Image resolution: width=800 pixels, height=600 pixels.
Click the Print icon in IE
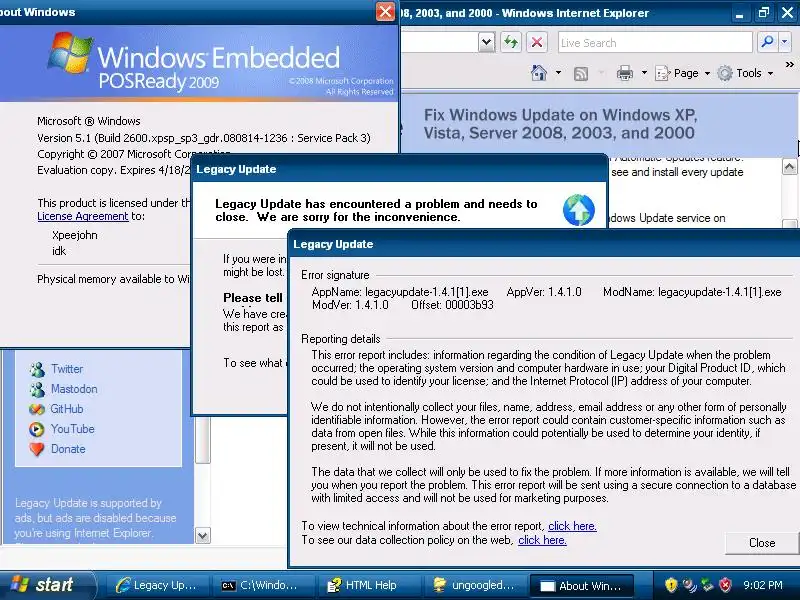click(x=624, y=73)
